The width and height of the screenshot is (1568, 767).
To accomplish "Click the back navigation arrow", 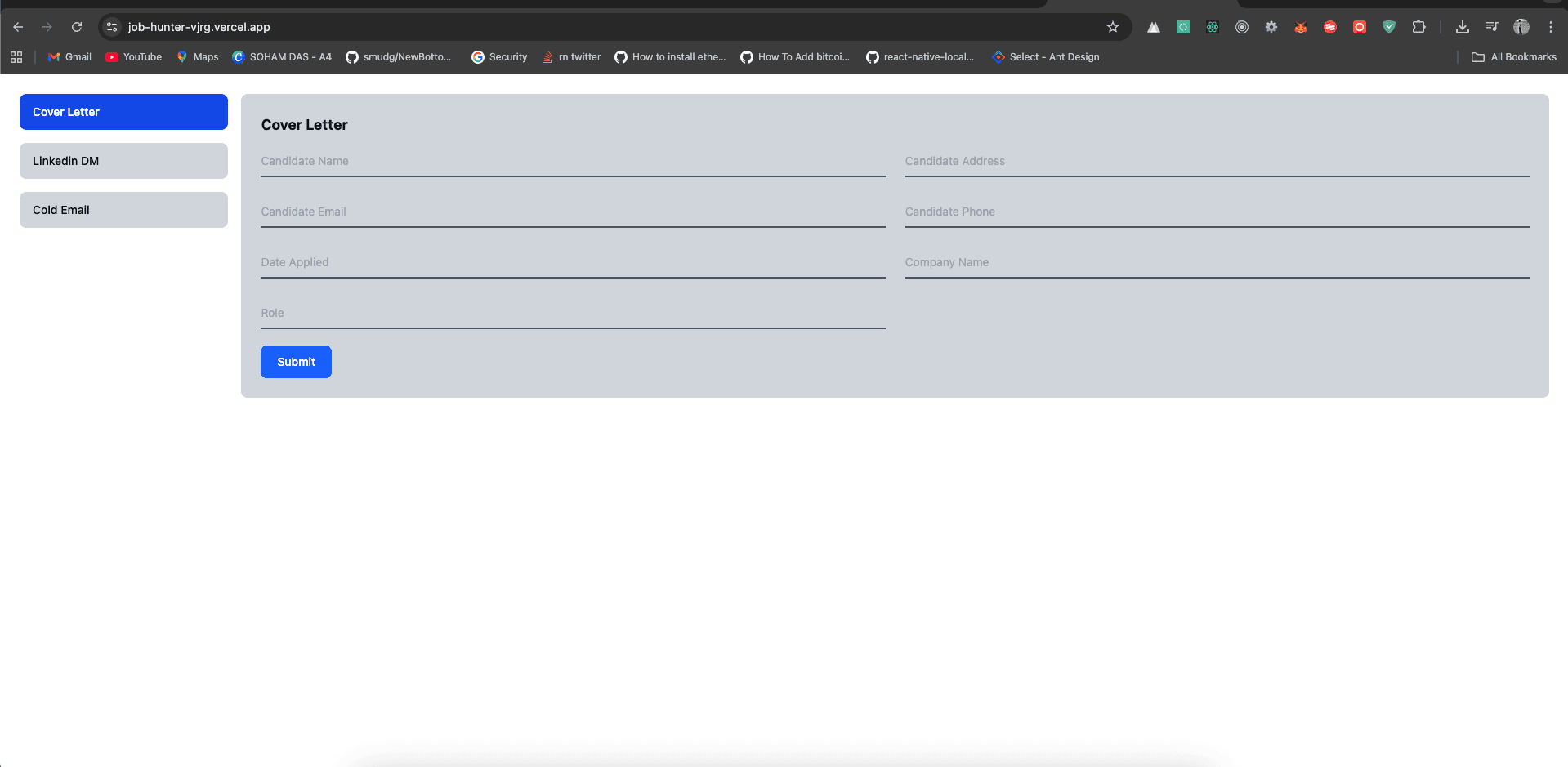I will 18,27.
